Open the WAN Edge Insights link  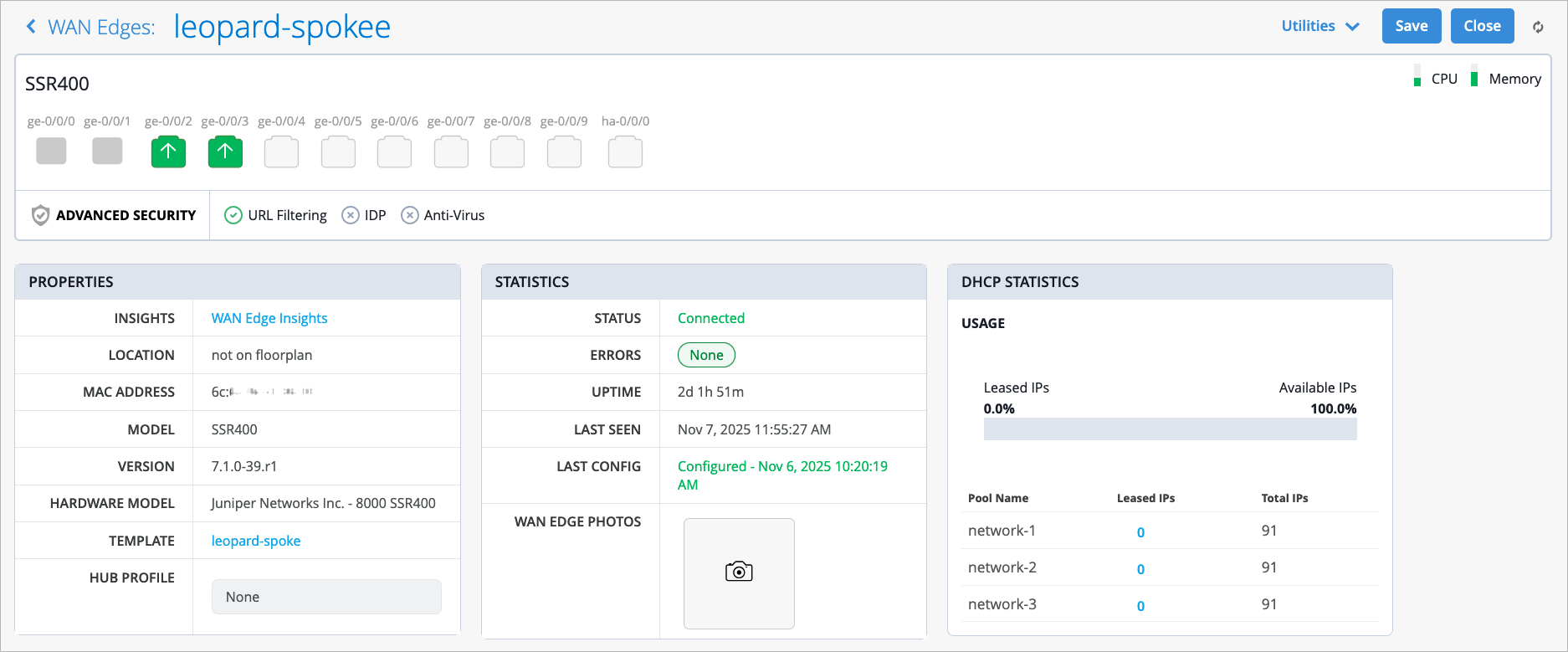269,318
